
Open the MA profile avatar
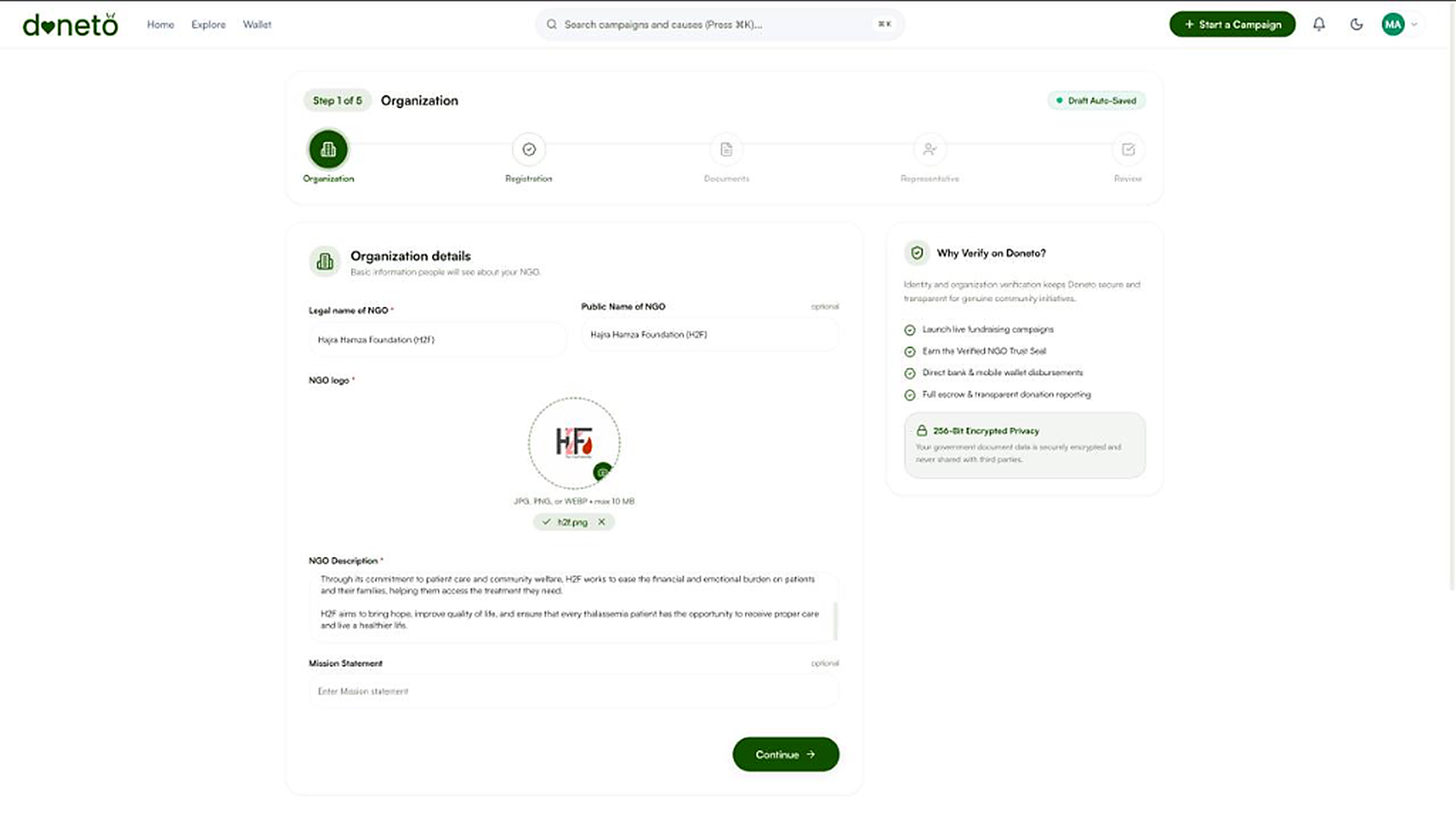point(1393,24)
